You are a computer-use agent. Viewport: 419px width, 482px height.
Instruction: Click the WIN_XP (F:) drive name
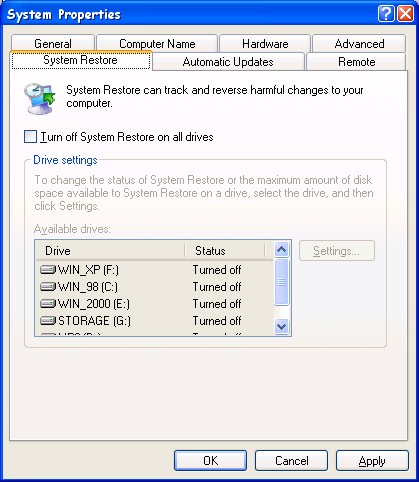[88, 269]
